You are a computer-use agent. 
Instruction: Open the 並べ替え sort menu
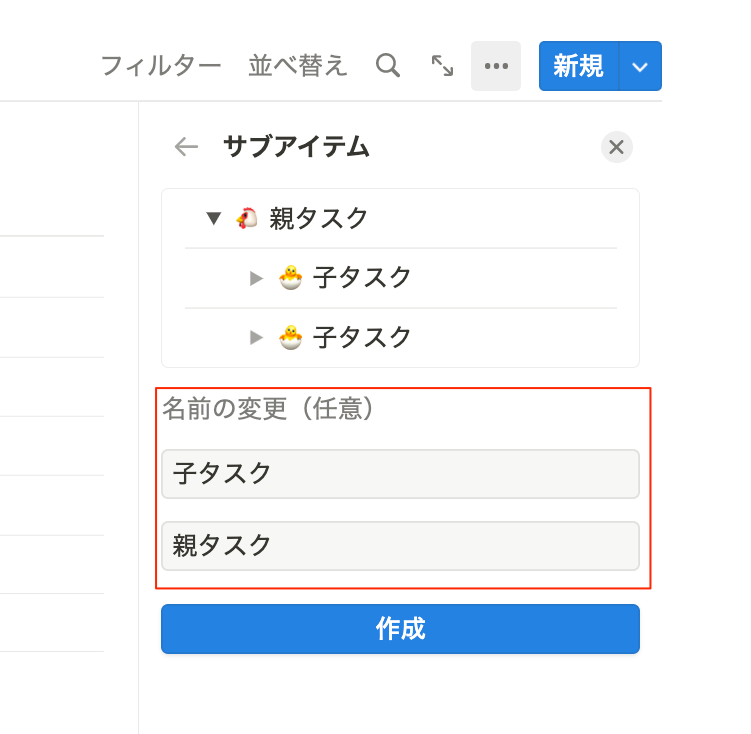[297, 66]
